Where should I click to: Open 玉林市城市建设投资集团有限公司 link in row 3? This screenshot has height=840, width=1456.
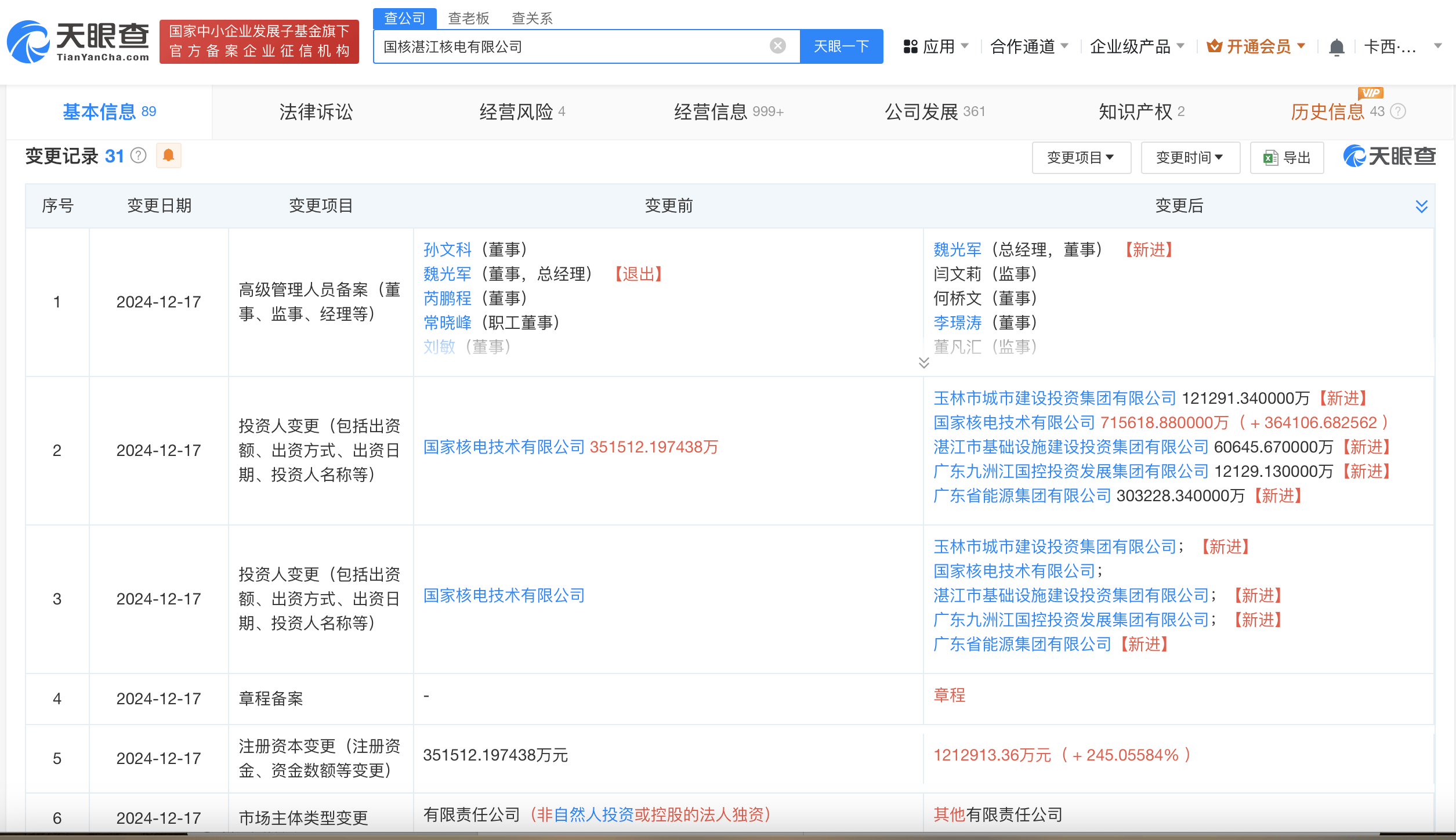pos(1055,546)
